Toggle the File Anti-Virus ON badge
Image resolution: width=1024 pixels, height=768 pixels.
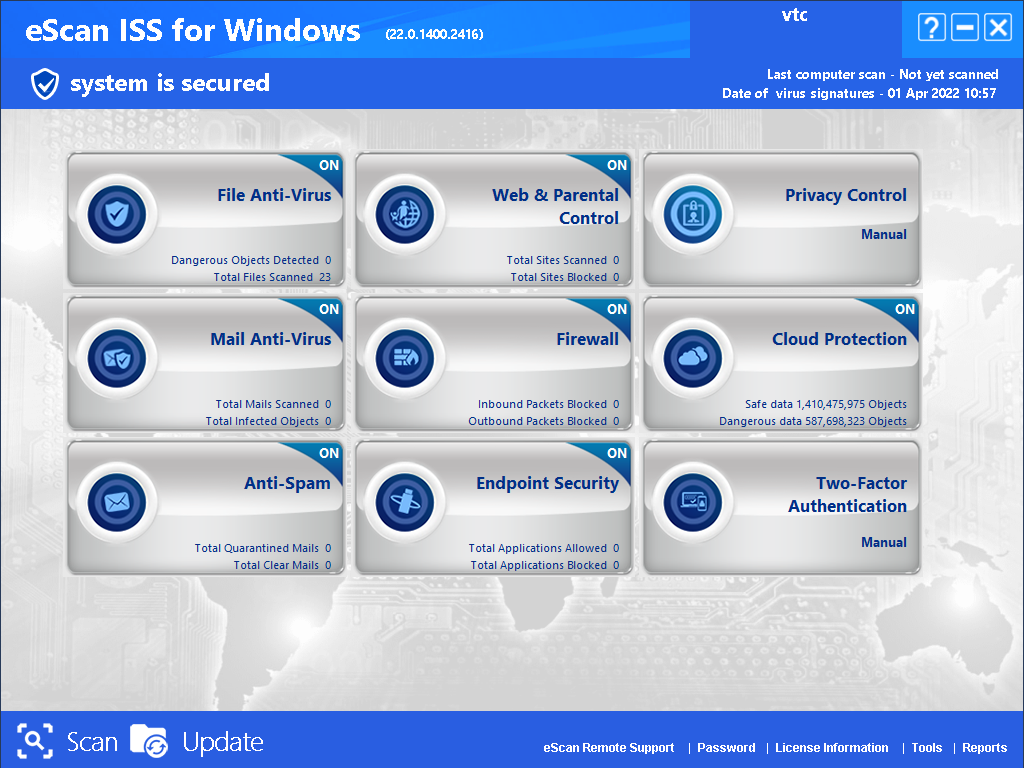pos(328,165)
